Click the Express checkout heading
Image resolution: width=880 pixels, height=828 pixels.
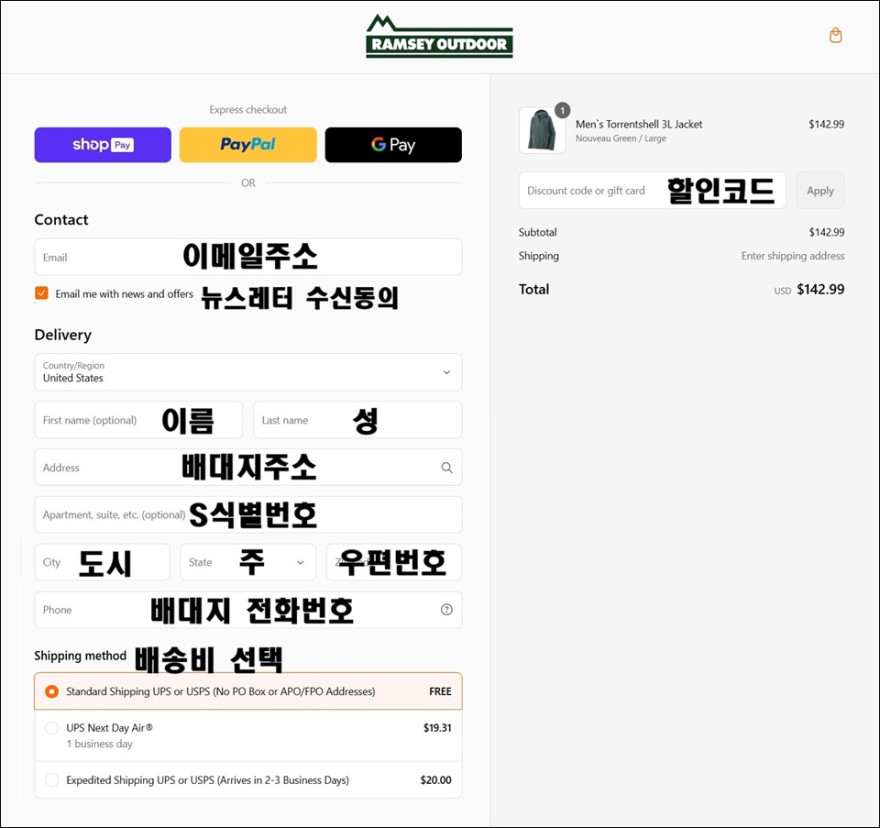(x=248, y=109)
